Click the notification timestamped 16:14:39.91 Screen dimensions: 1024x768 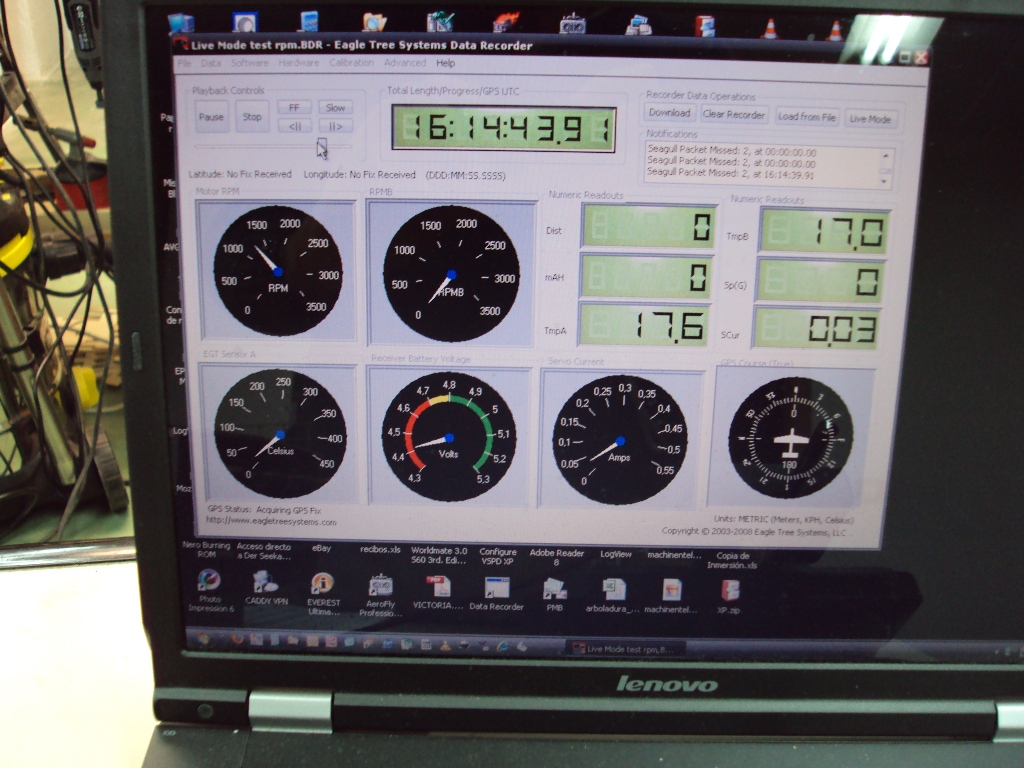(x=731, y=174)
